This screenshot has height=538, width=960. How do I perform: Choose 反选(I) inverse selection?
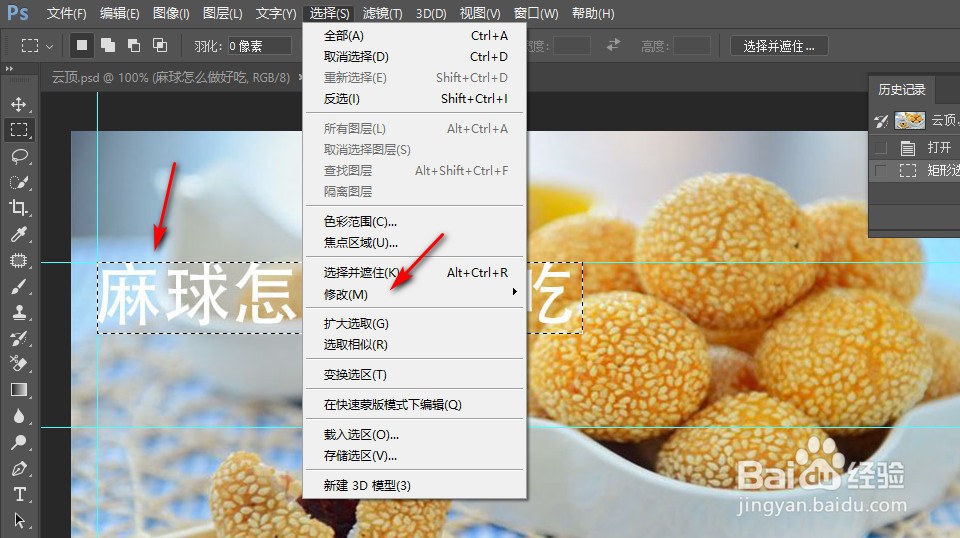click(415, 99)
